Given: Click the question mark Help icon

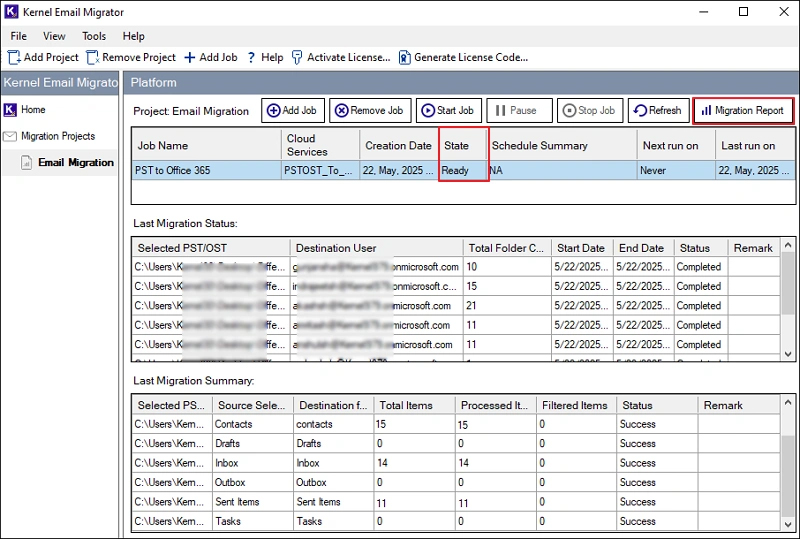Looking at the screenshot, I should click(x=251, y=58).
